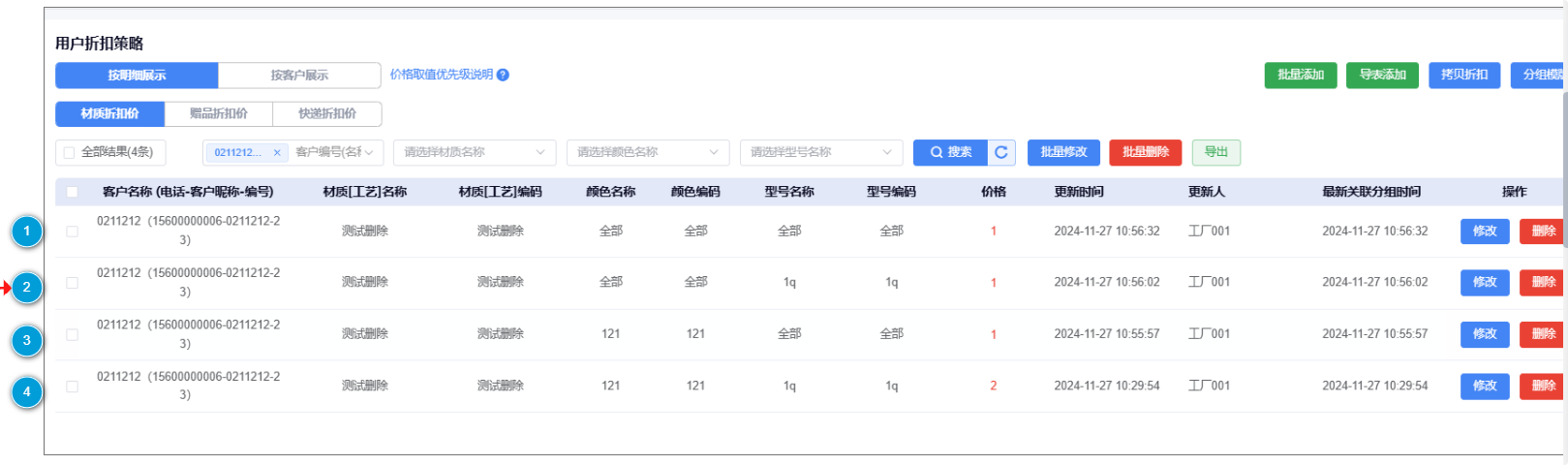Click the refresh icon beside 搜索
Viewport: 1568px width, 465px height.
point(1001,152)
